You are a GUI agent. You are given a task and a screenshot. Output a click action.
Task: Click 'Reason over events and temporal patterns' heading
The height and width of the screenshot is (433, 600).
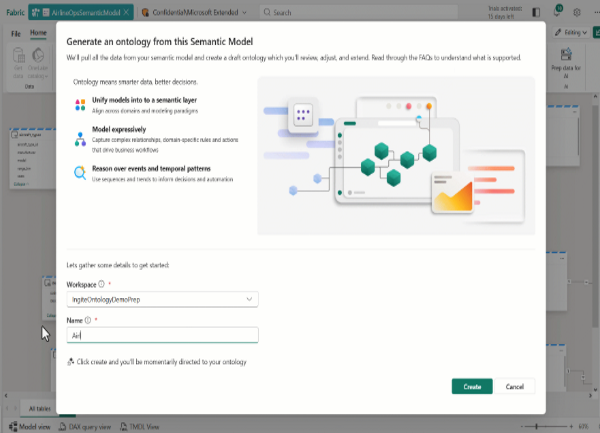[151, 168]
